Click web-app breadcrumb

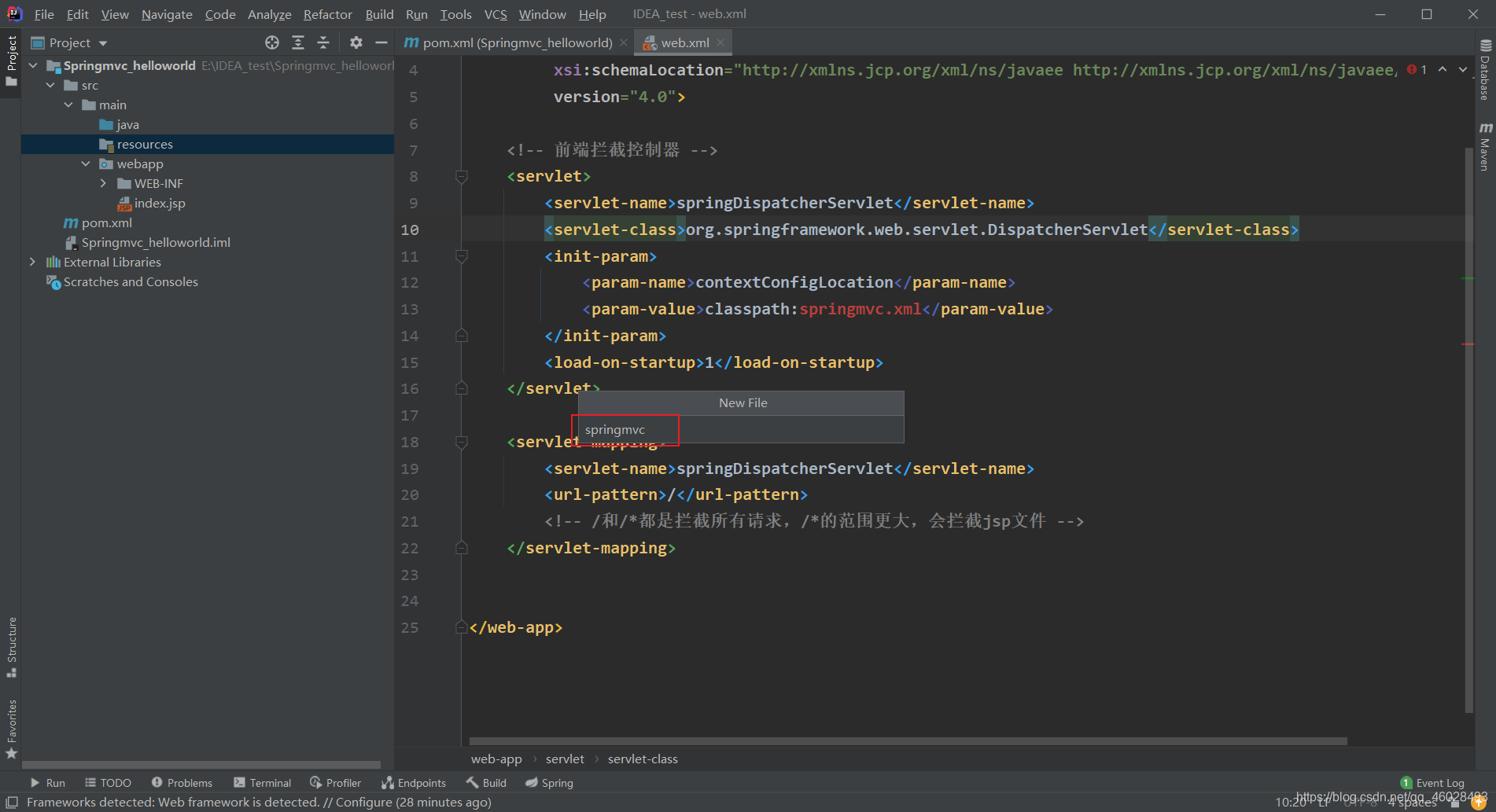[496, 759]
